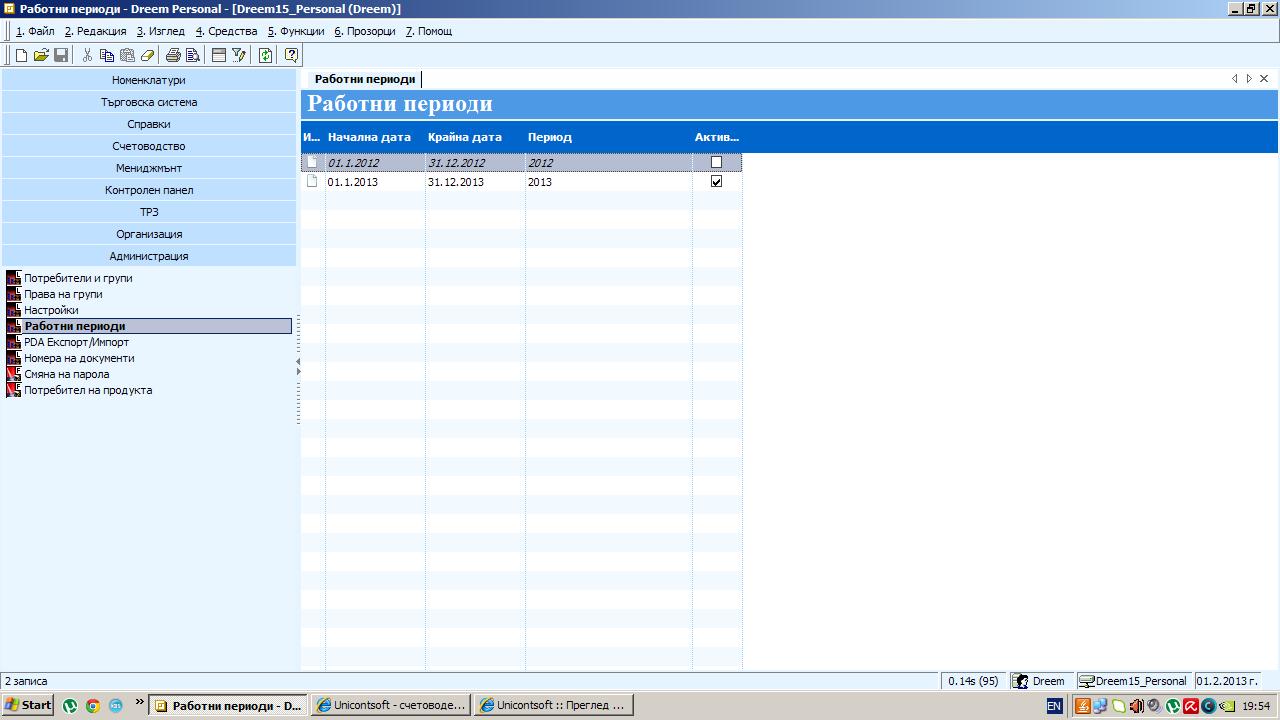The width and height of the screenshot is (1280, 720).
Task: Expand the Справки section
Action: [x=149, y=124]
